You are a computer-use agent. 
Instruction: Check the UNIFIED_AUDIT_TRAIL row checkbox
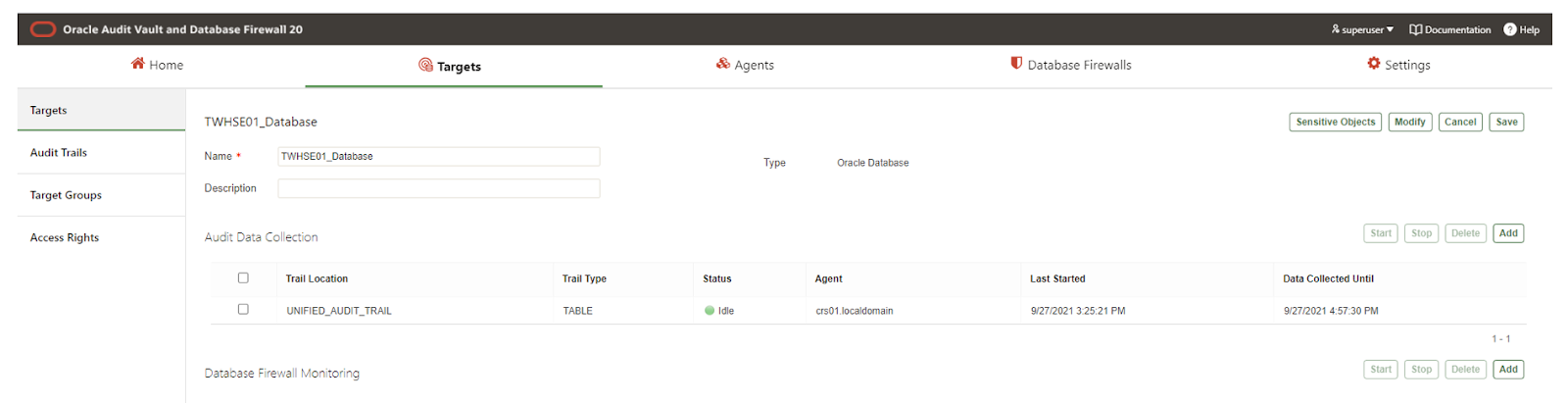point(243,309)
